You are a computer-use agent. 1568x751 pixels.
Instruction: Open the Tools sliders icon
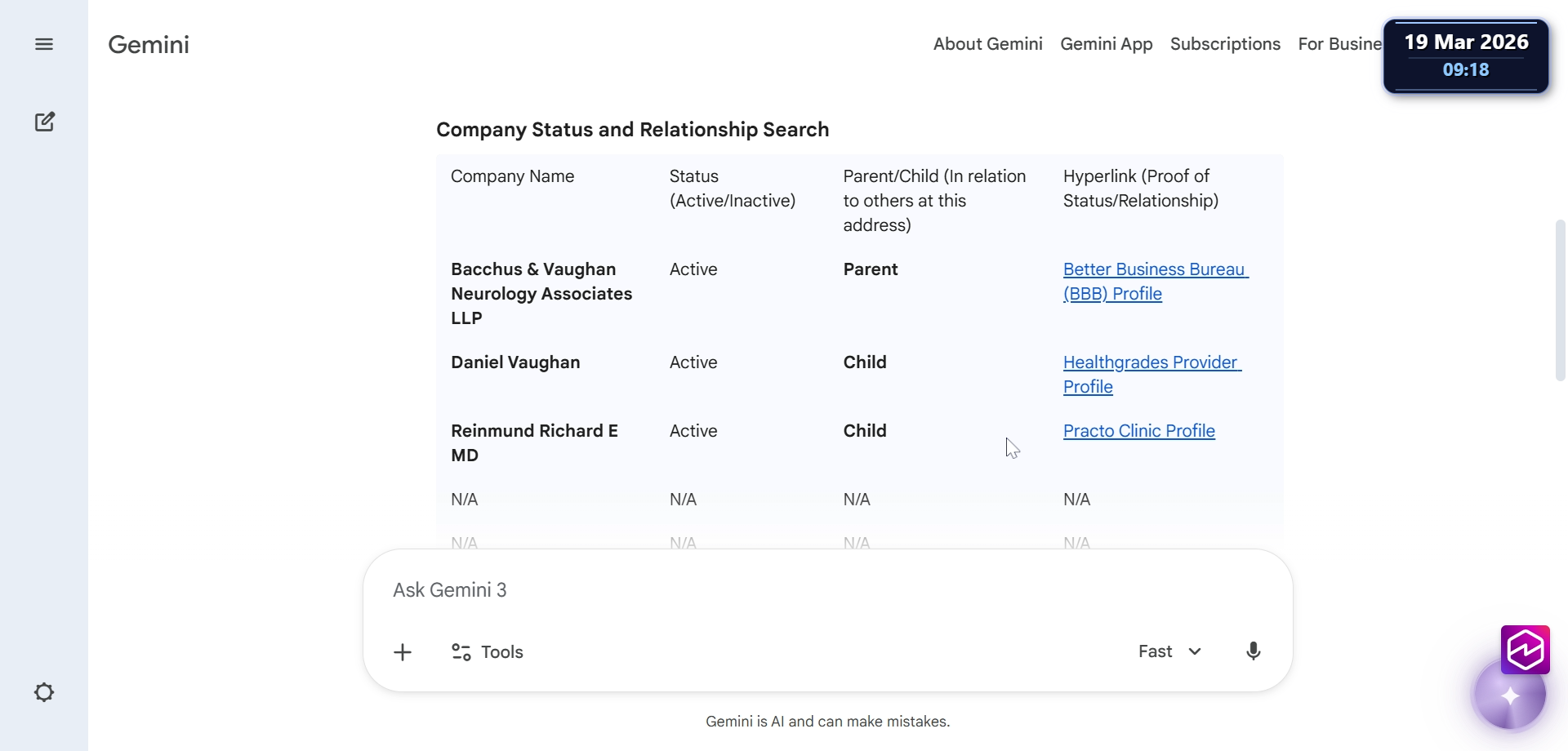461,652
